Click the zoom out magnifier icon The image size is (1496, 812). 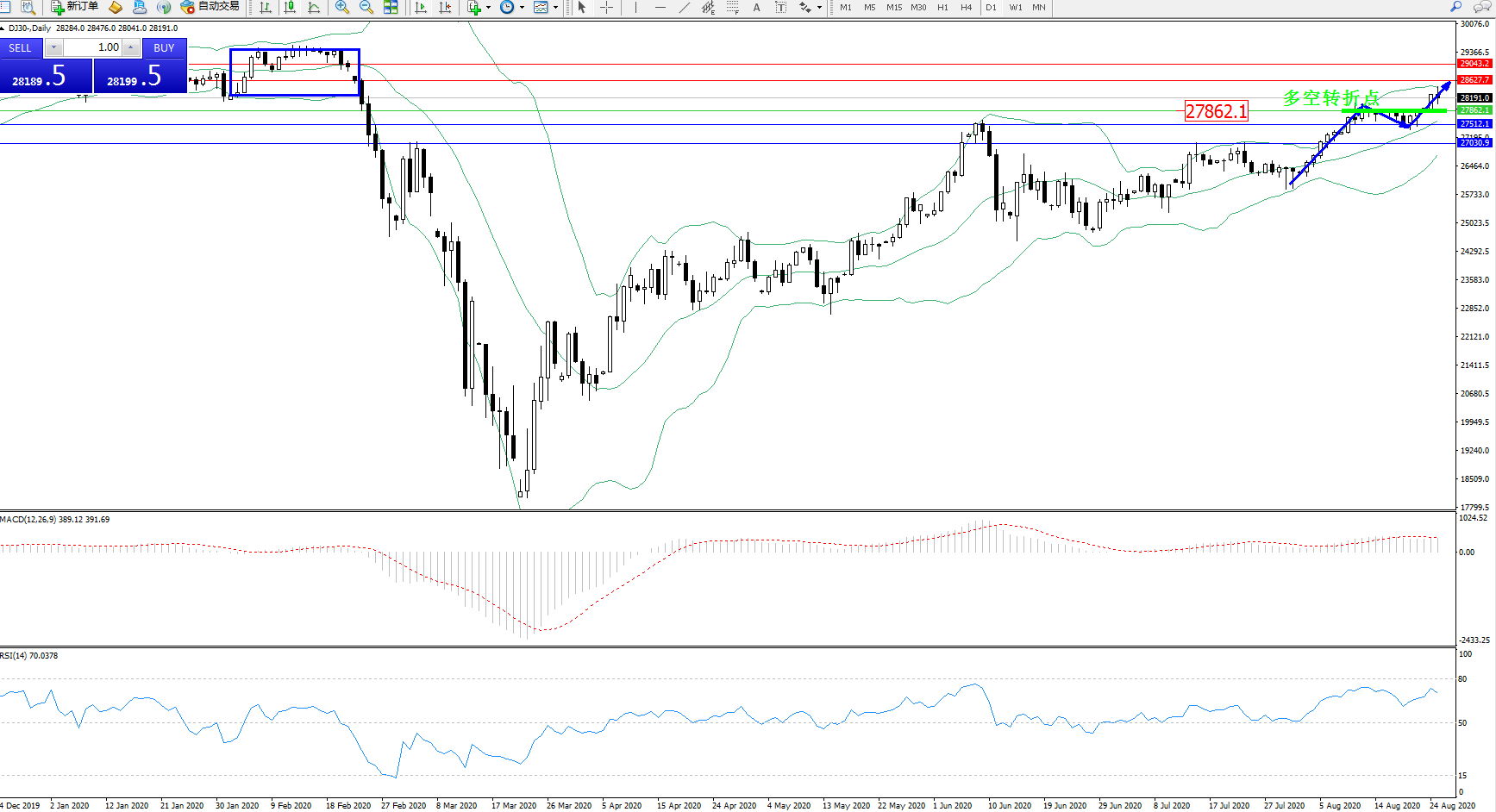coord(366,8)
